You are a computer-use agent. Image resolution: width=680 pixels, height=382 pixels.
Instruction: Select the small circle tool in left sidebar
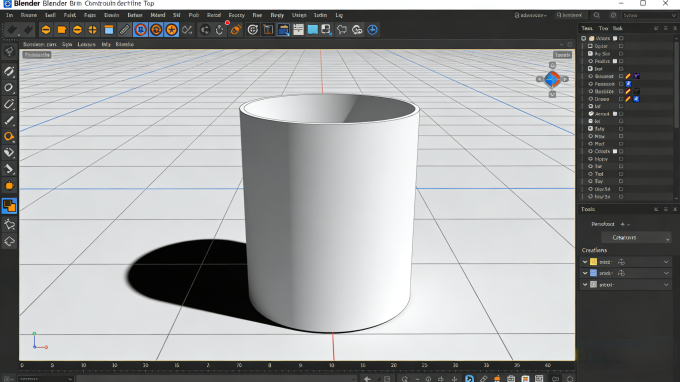[x=9, y=88]
